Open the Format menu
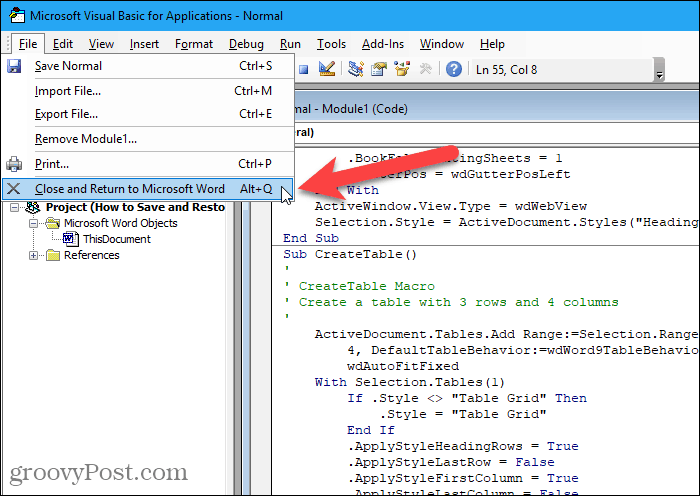 pos(194,44)
